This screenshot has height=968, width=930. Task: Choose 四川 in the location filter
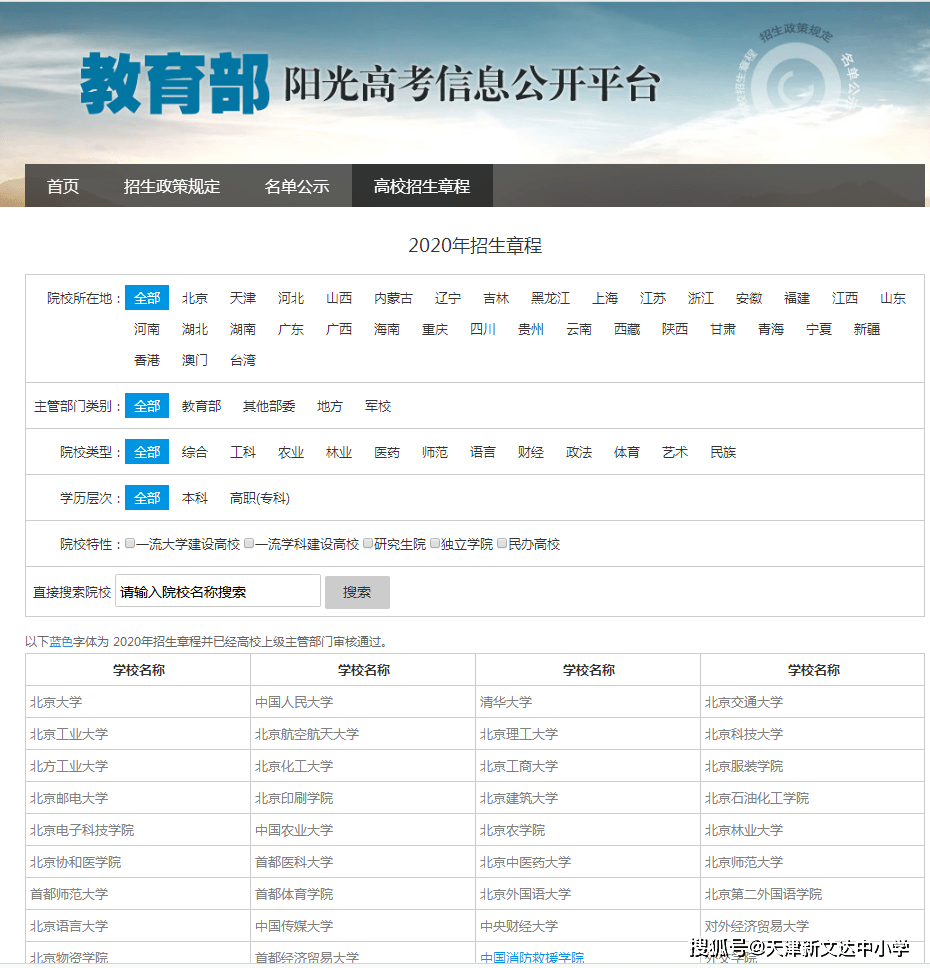[483, 329]
